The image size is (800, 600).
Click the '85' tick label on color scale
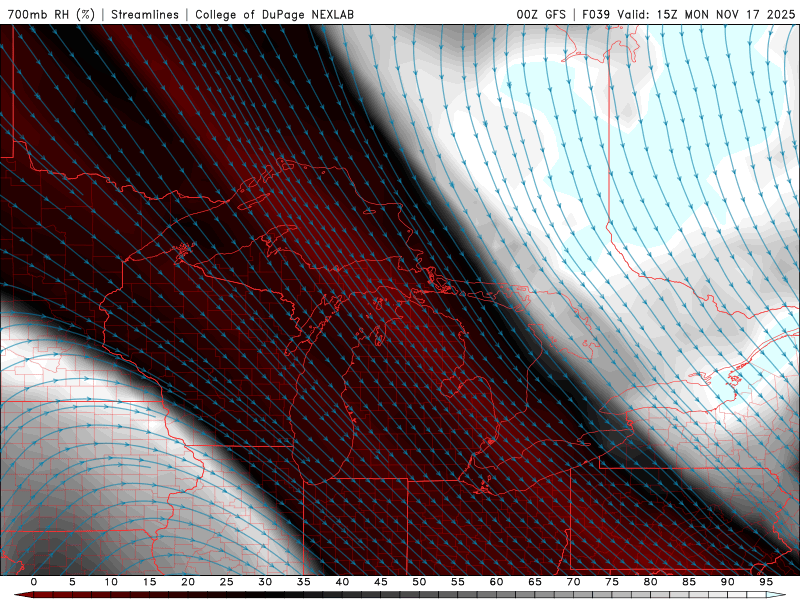point(689,582)
